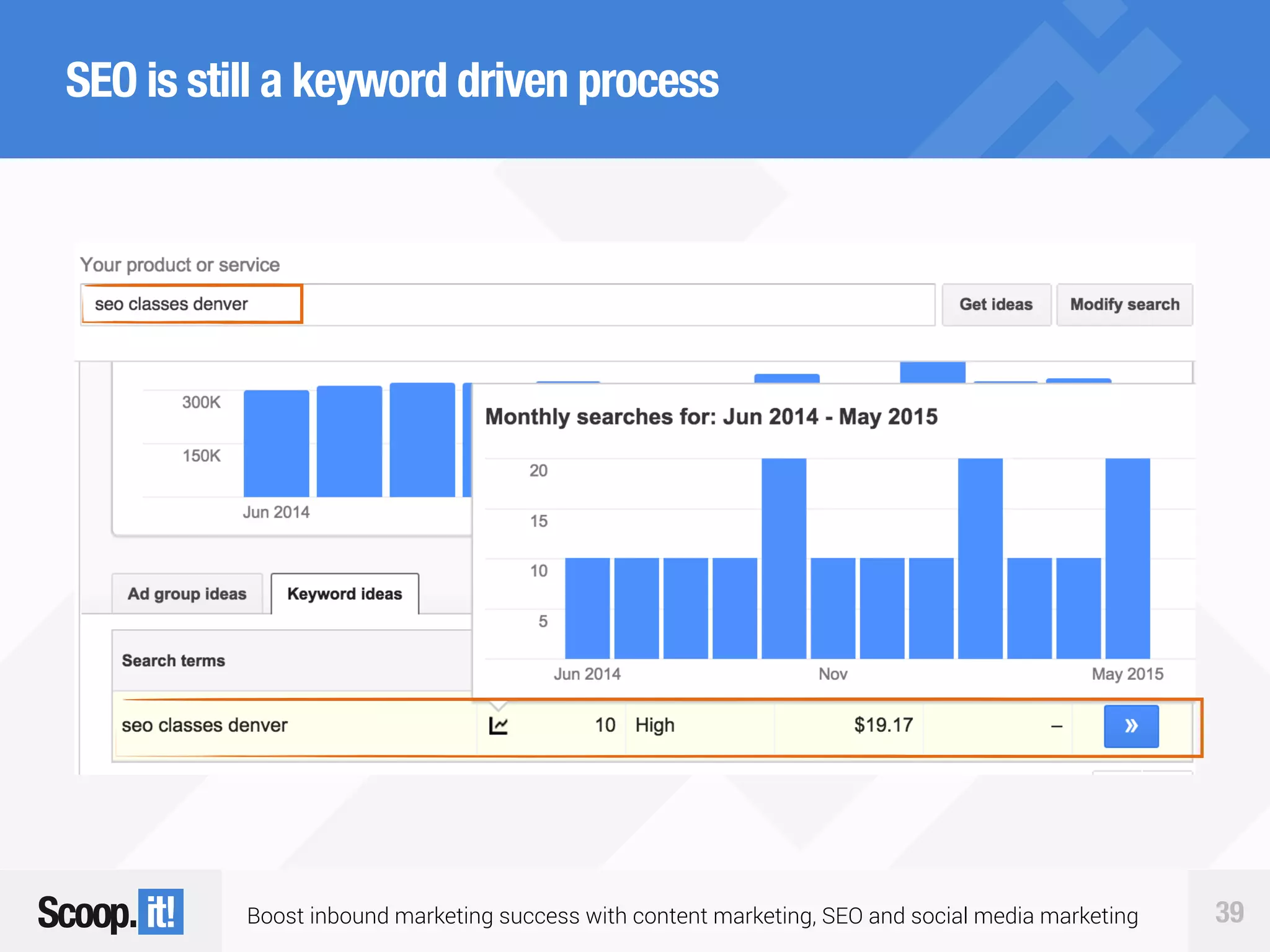
Task: Select the seo classes denver keyword row text
Action: tap(205, 725)
